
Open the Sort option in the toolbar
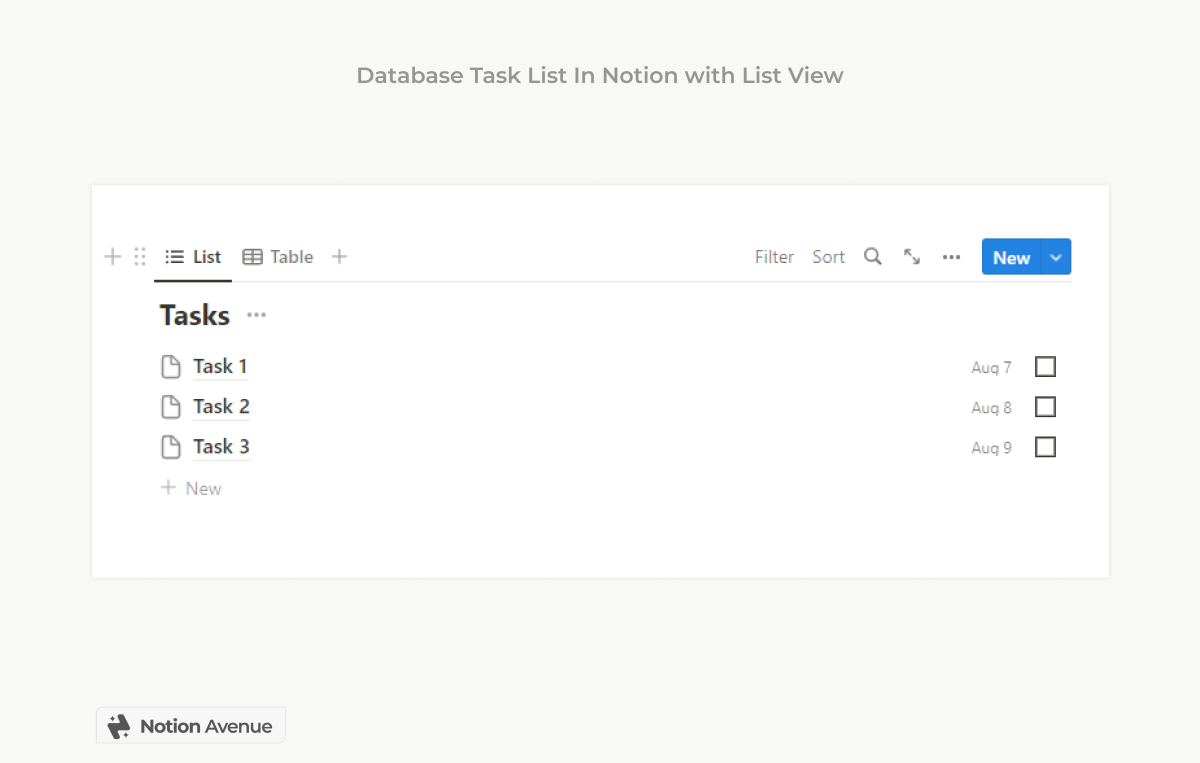point(828,256)
